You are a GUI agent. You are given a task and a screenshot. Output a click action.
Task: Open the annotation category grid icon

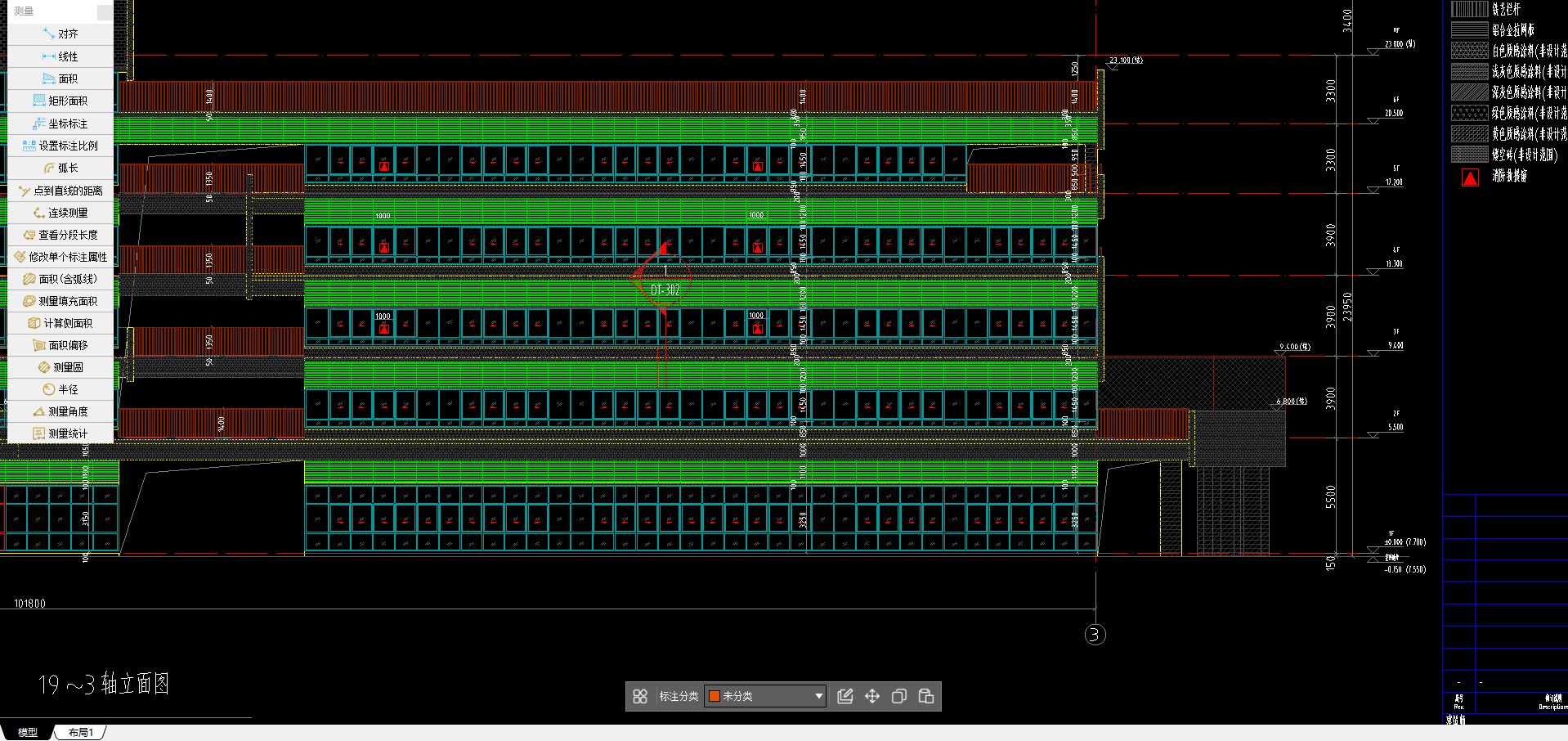(x=640, y=696)
